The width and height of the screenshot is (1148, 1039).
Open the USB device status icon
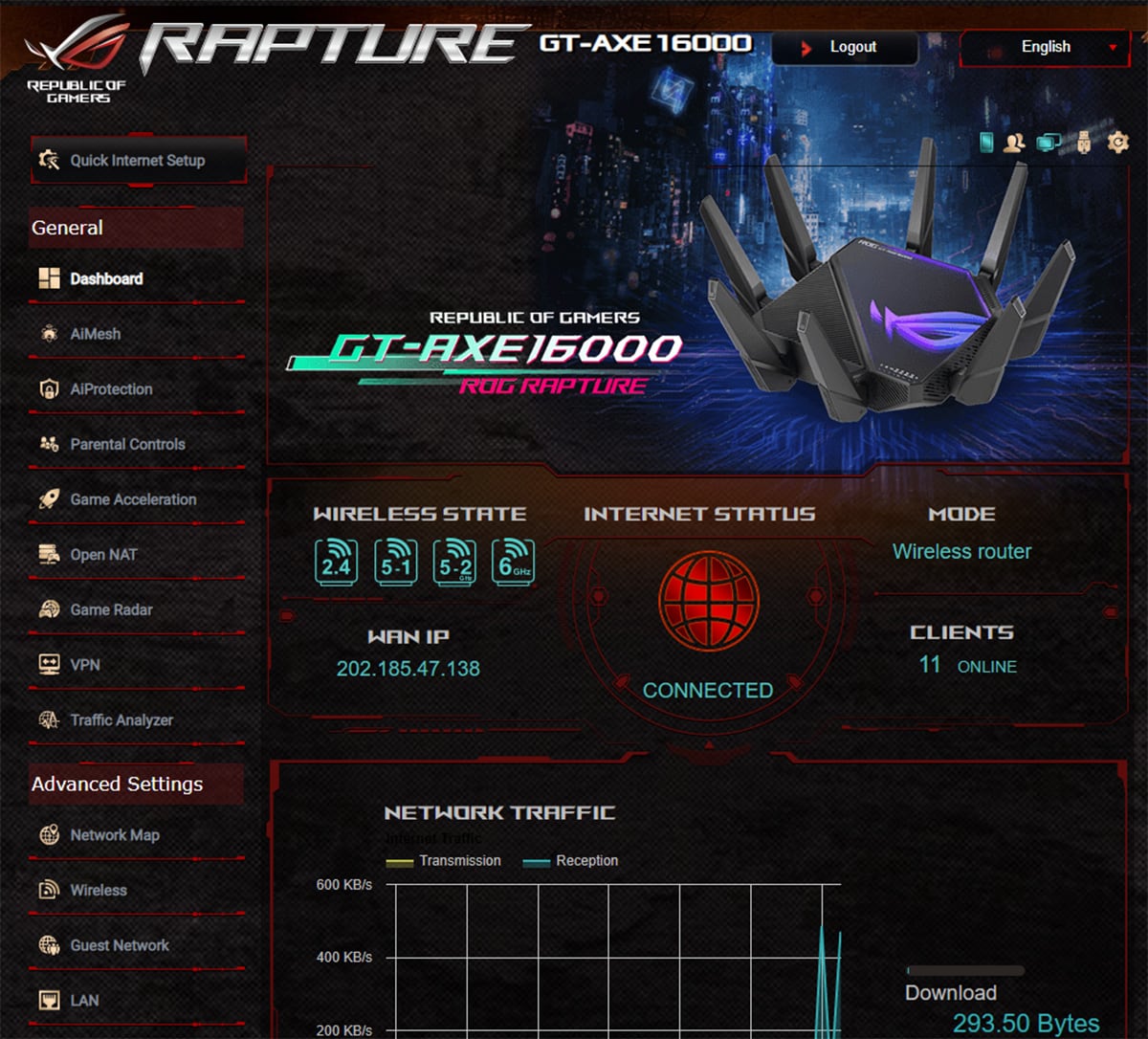tap(1084, 143)
